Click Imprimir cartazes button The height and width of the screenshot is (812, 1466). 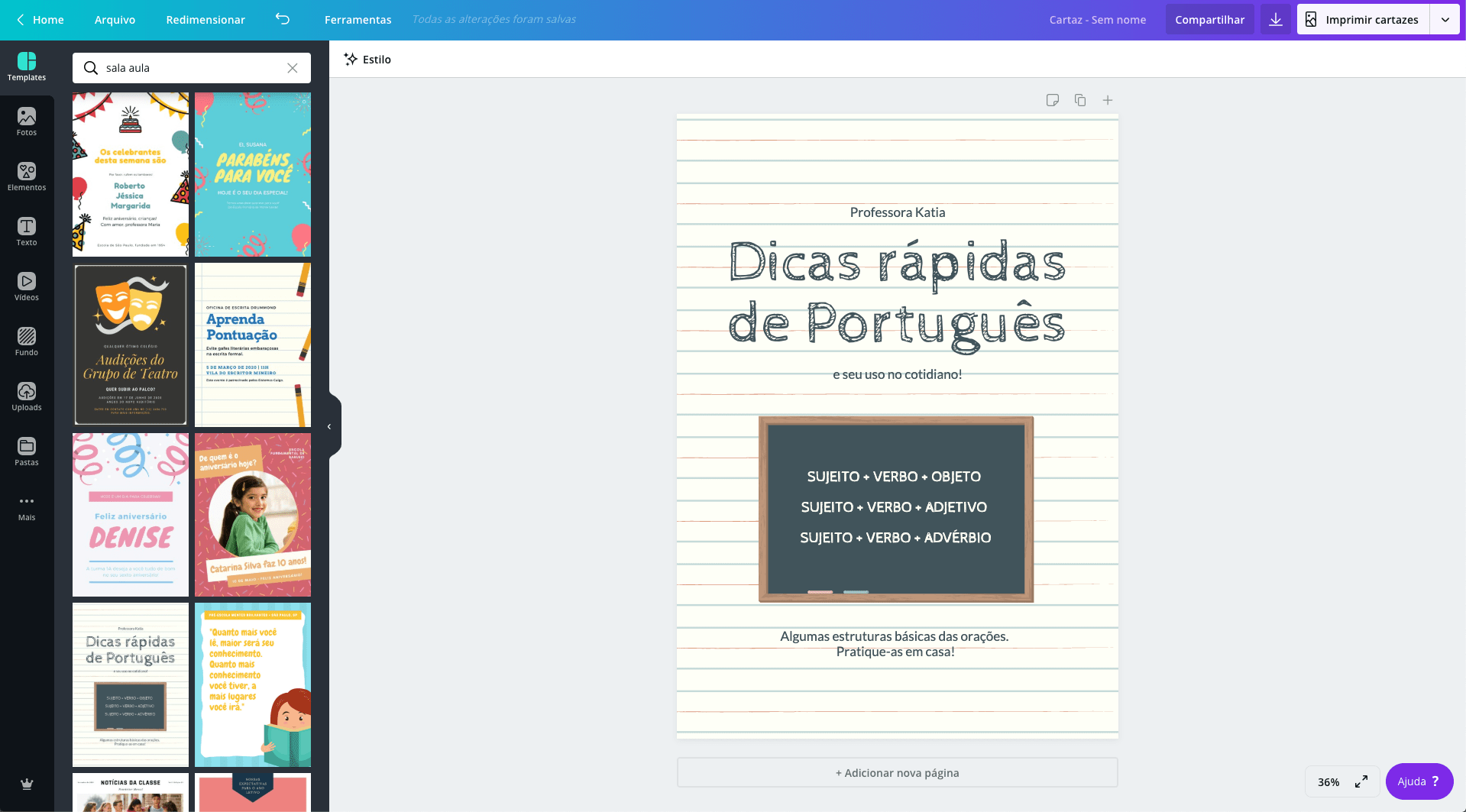[1364, 20]
